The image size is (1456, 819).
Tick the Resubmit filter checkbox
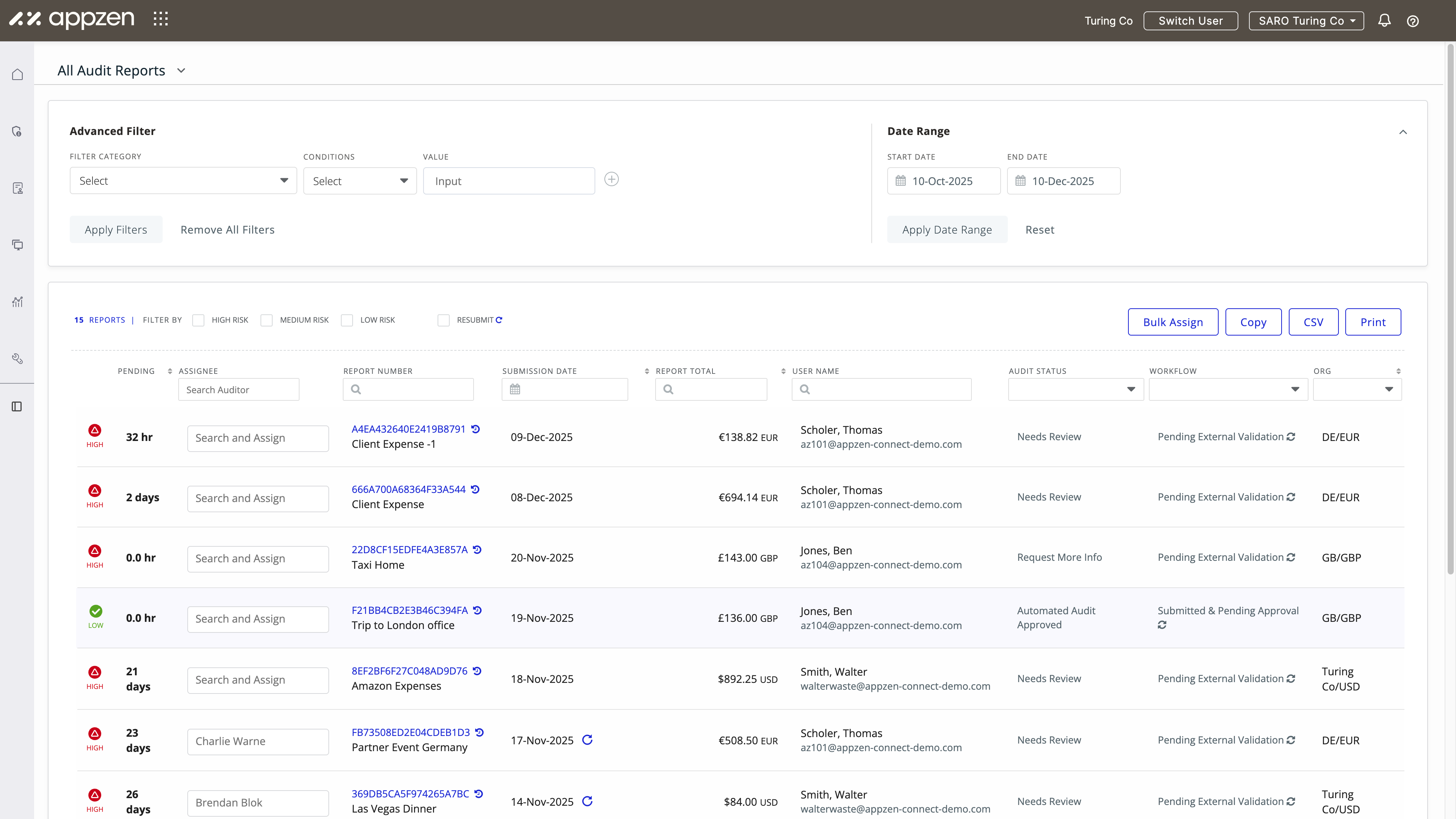pyautogui.click(x=444, y=320)
